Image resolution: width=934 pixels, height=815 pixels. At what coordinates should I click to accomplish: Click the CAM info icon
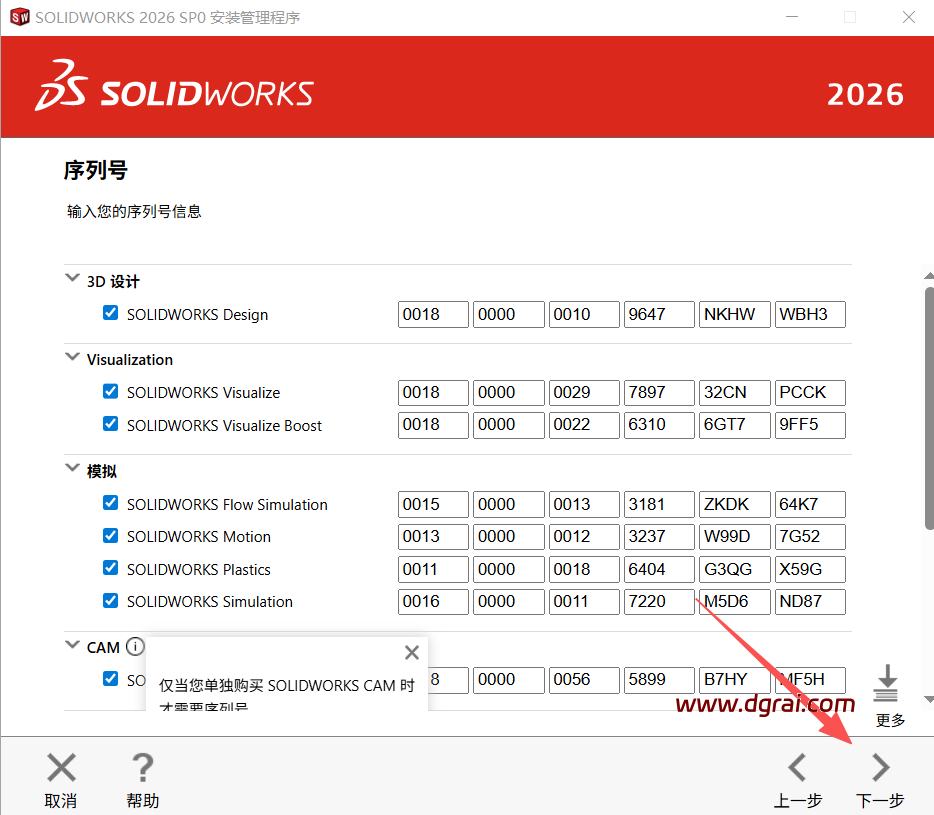coord(135,647)
